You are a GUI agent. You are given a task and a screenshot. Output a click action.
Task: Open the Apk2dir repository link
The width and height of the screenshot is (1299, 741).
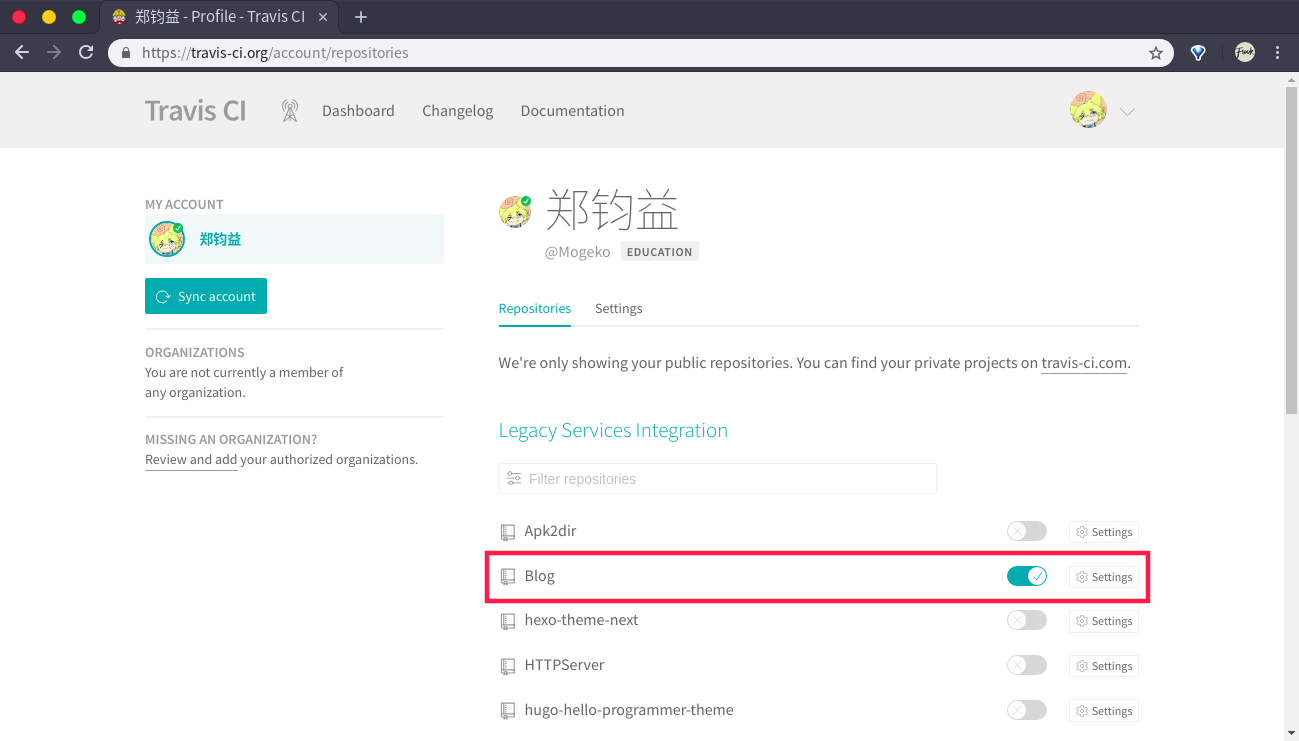[550, 531]
